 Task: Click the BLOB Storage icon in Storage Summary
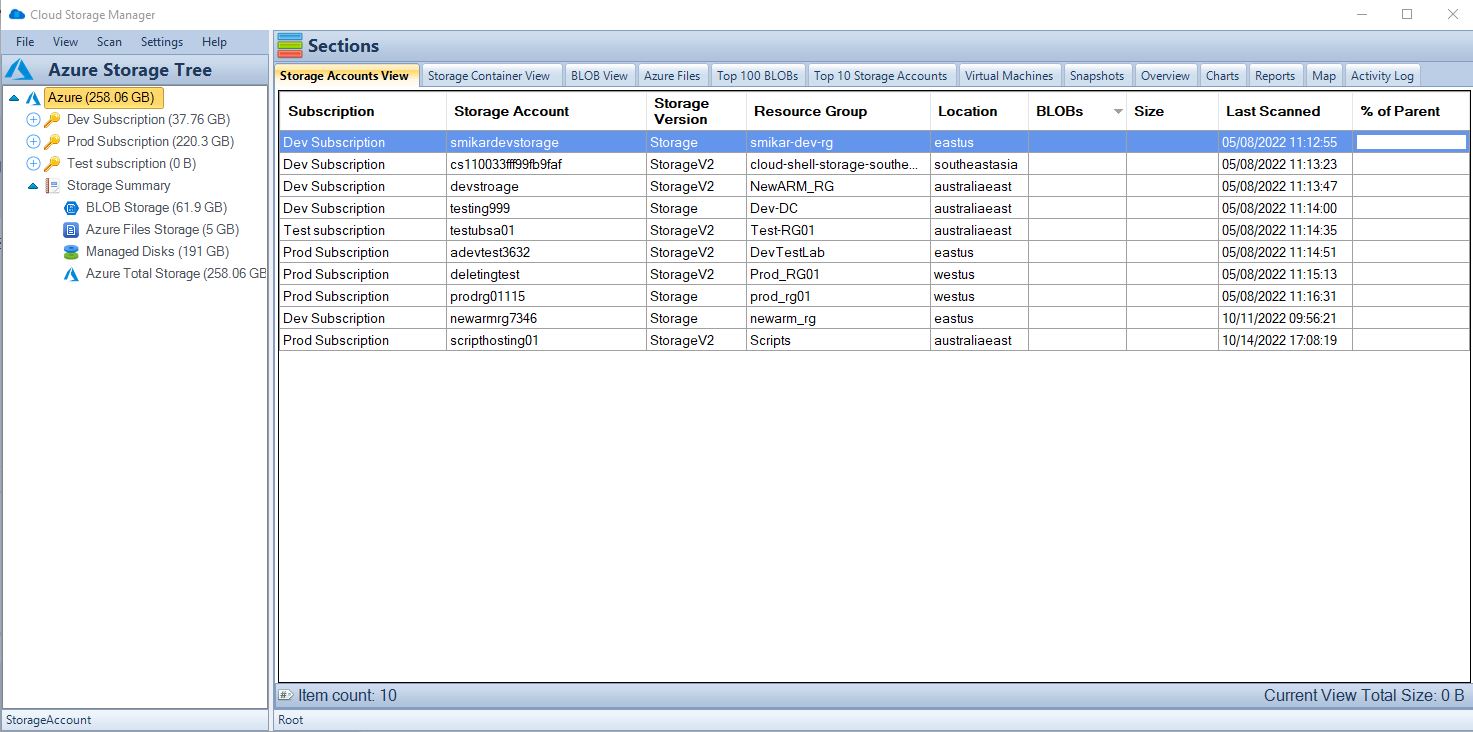tap(71, 208)
